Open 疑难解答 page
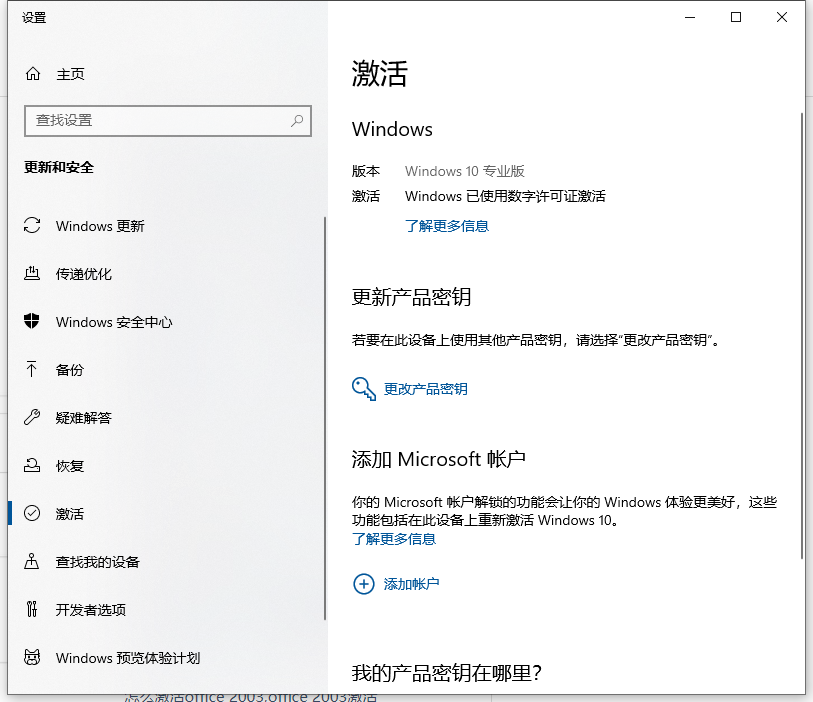813x702 pixels. (83, 418)
